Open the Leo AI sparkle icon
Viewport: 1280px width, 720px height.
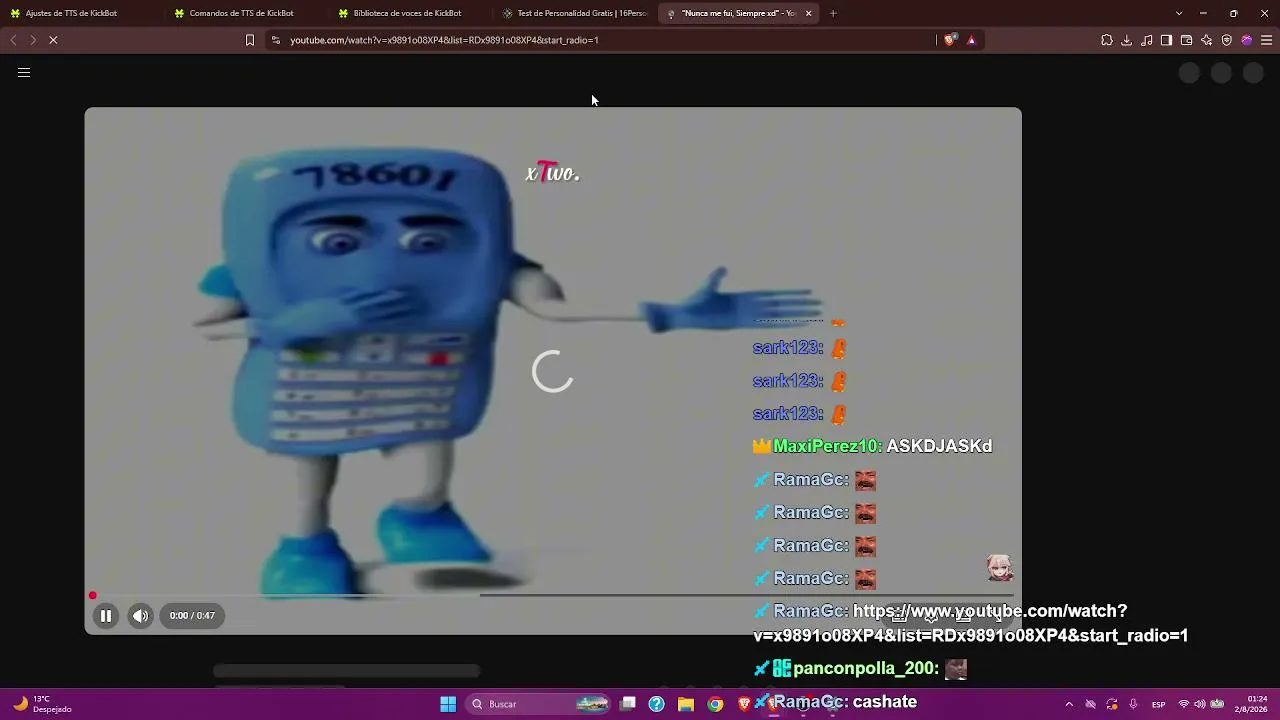click(x=1207, y=40)
